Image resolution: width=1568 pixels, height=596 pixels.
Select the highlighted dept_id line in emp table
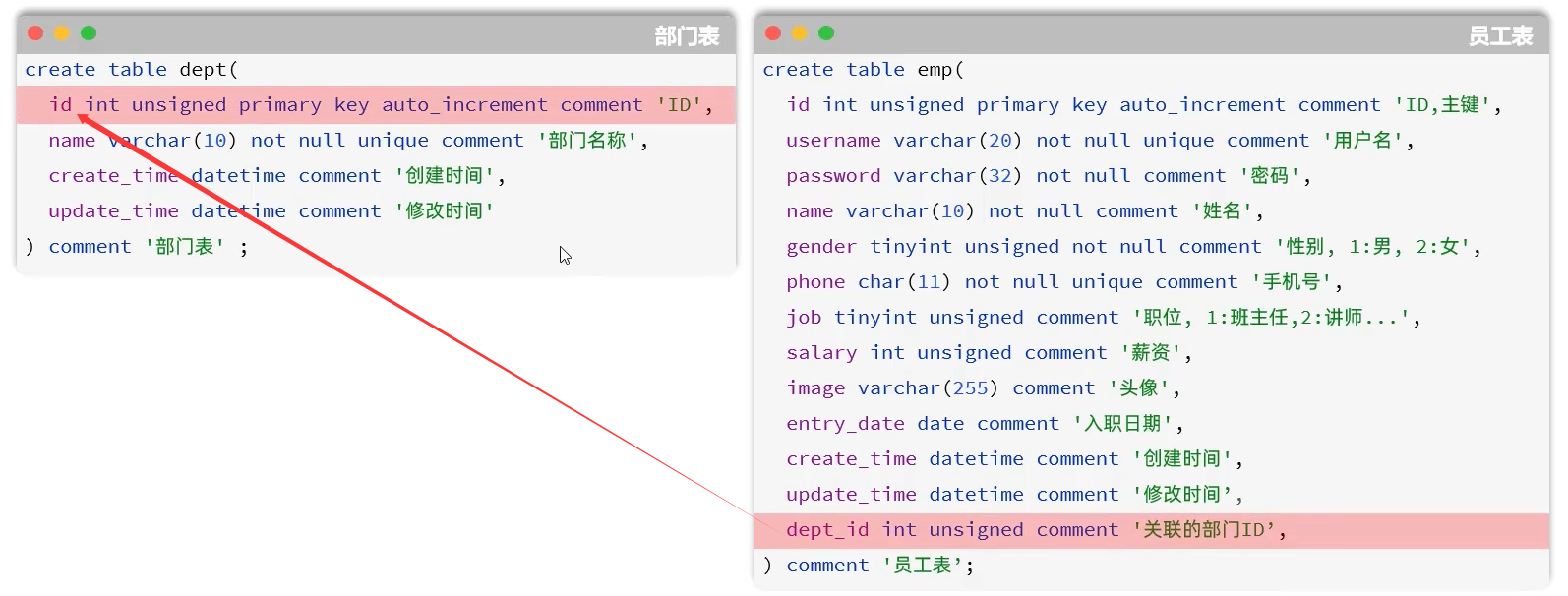(1035, 530)
